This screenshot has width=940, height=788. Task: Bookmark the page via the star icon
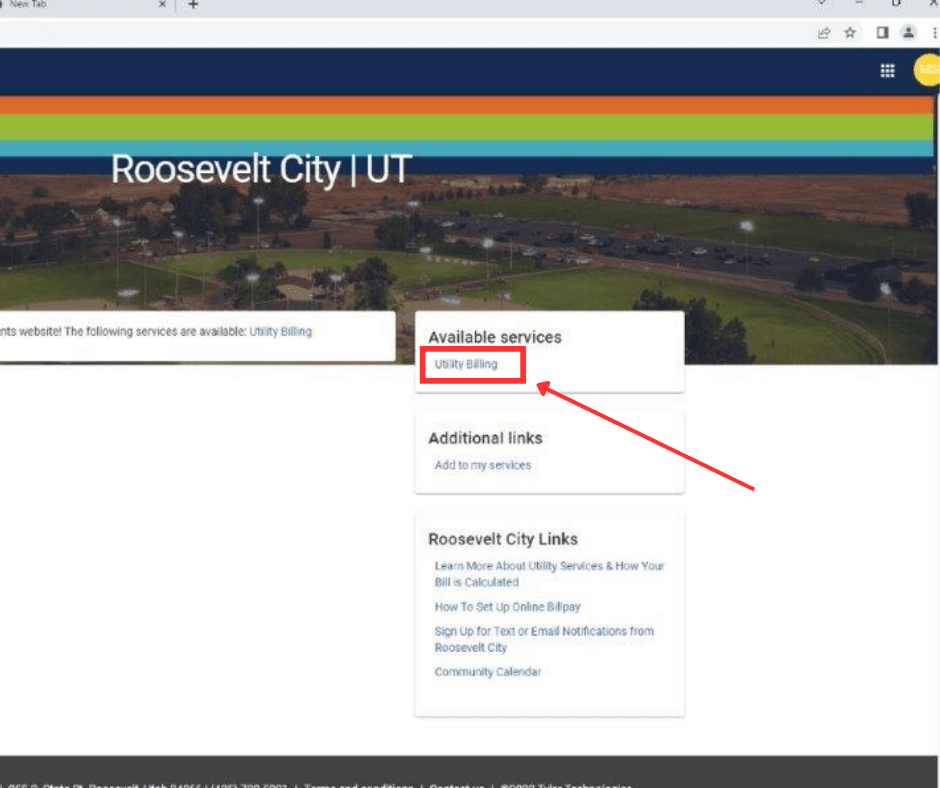850,32
